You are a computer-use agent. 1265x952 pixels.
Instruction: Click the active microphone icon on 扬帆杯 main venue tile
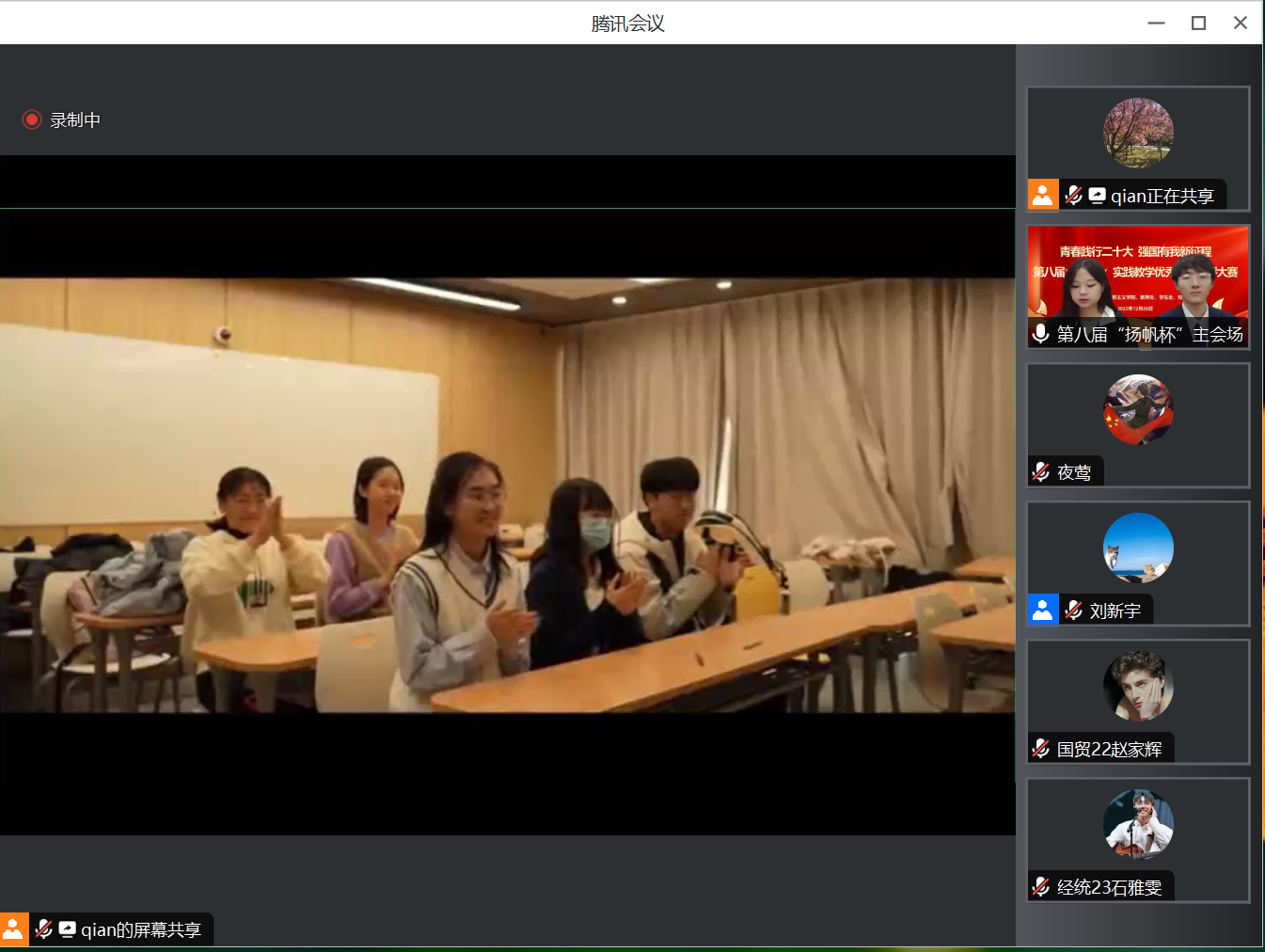click(1041, 334)
